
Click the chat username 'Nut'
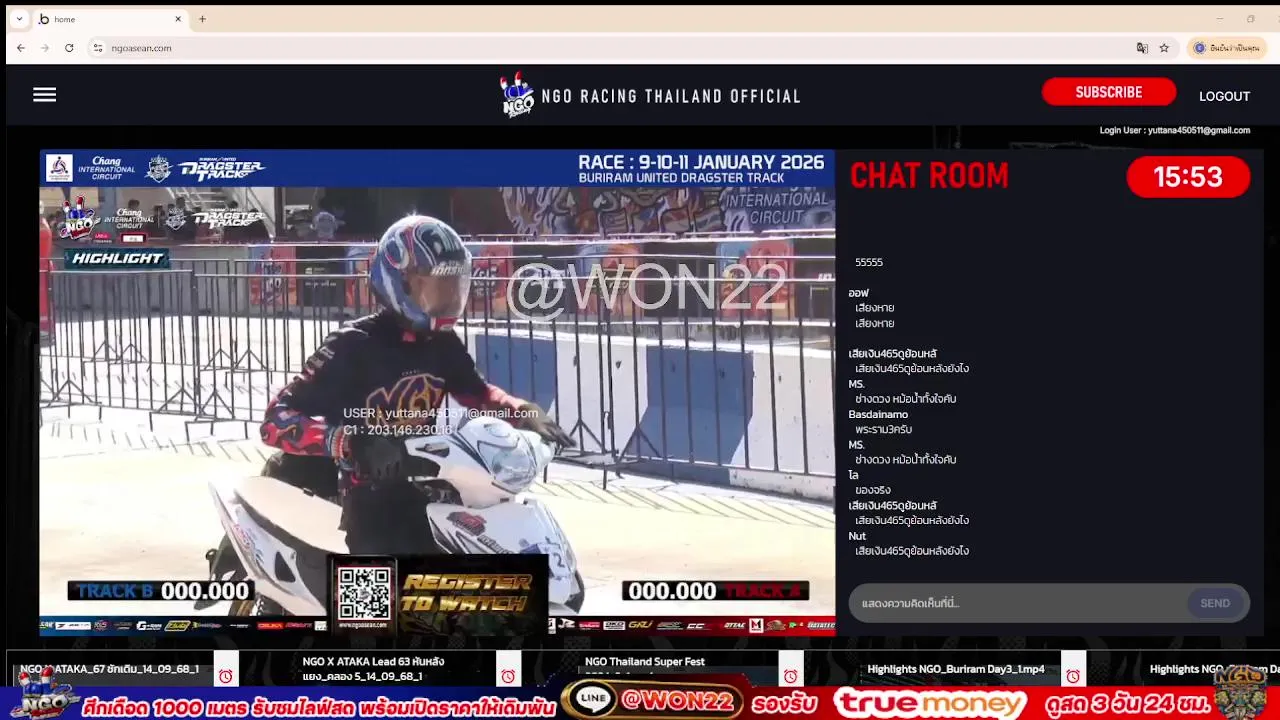click(857, 536)
